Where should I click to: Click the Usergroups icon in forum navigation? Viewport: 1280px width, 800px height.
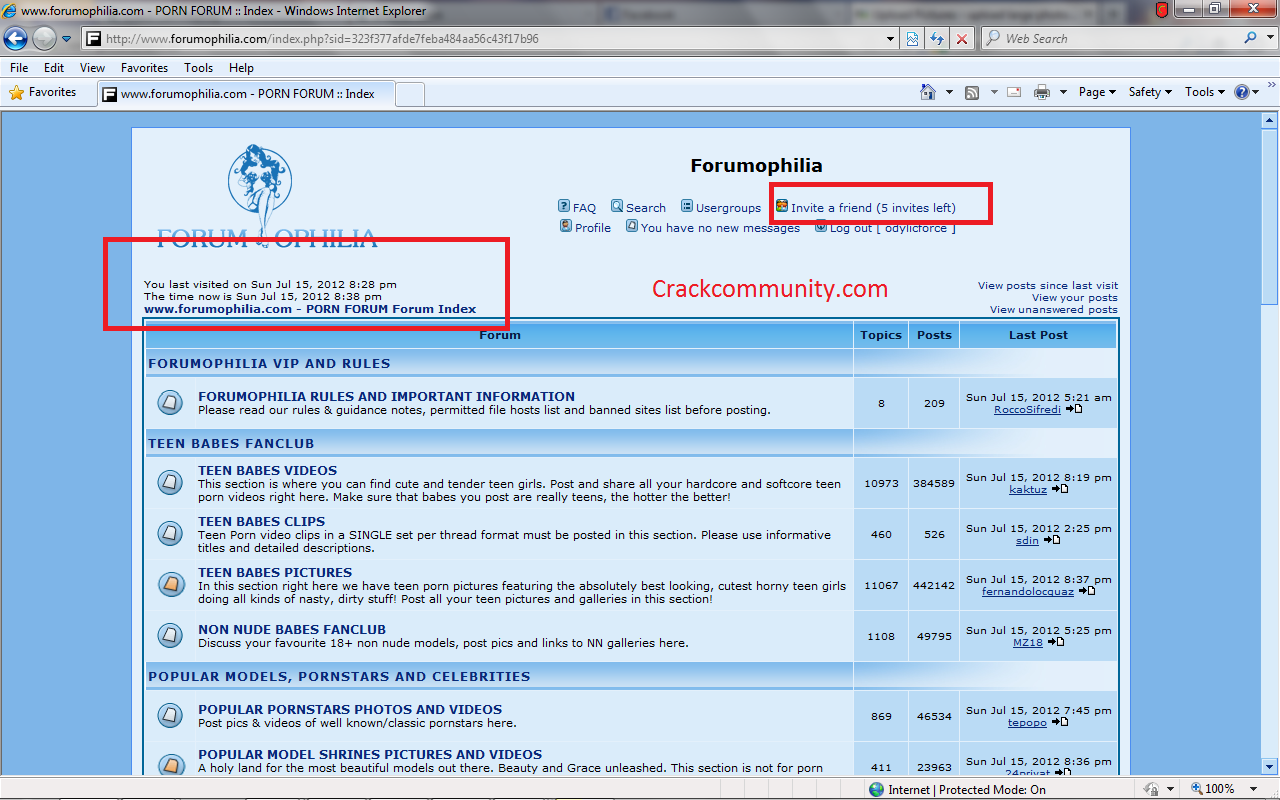[687, 206]
